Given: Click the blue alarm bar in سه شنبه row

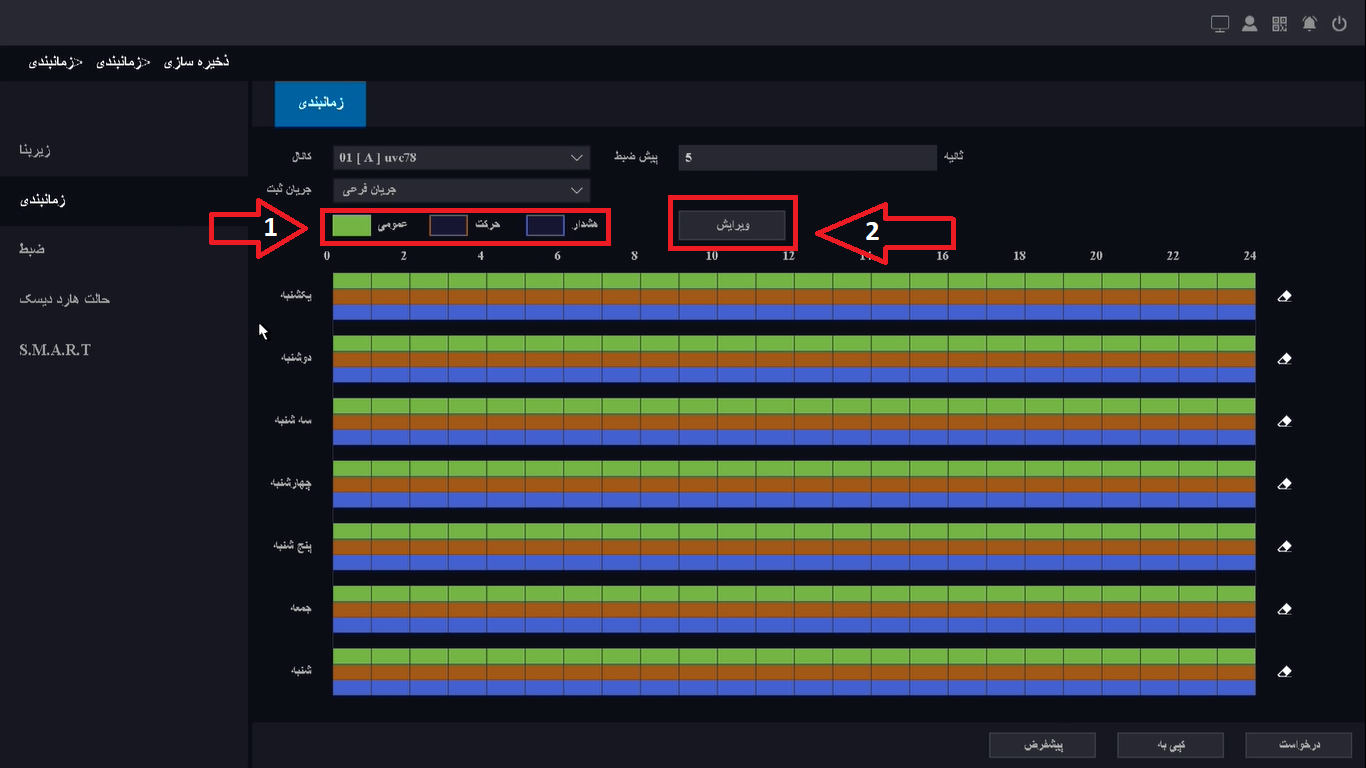Looking at the screenshot, I should coord(794,437).
